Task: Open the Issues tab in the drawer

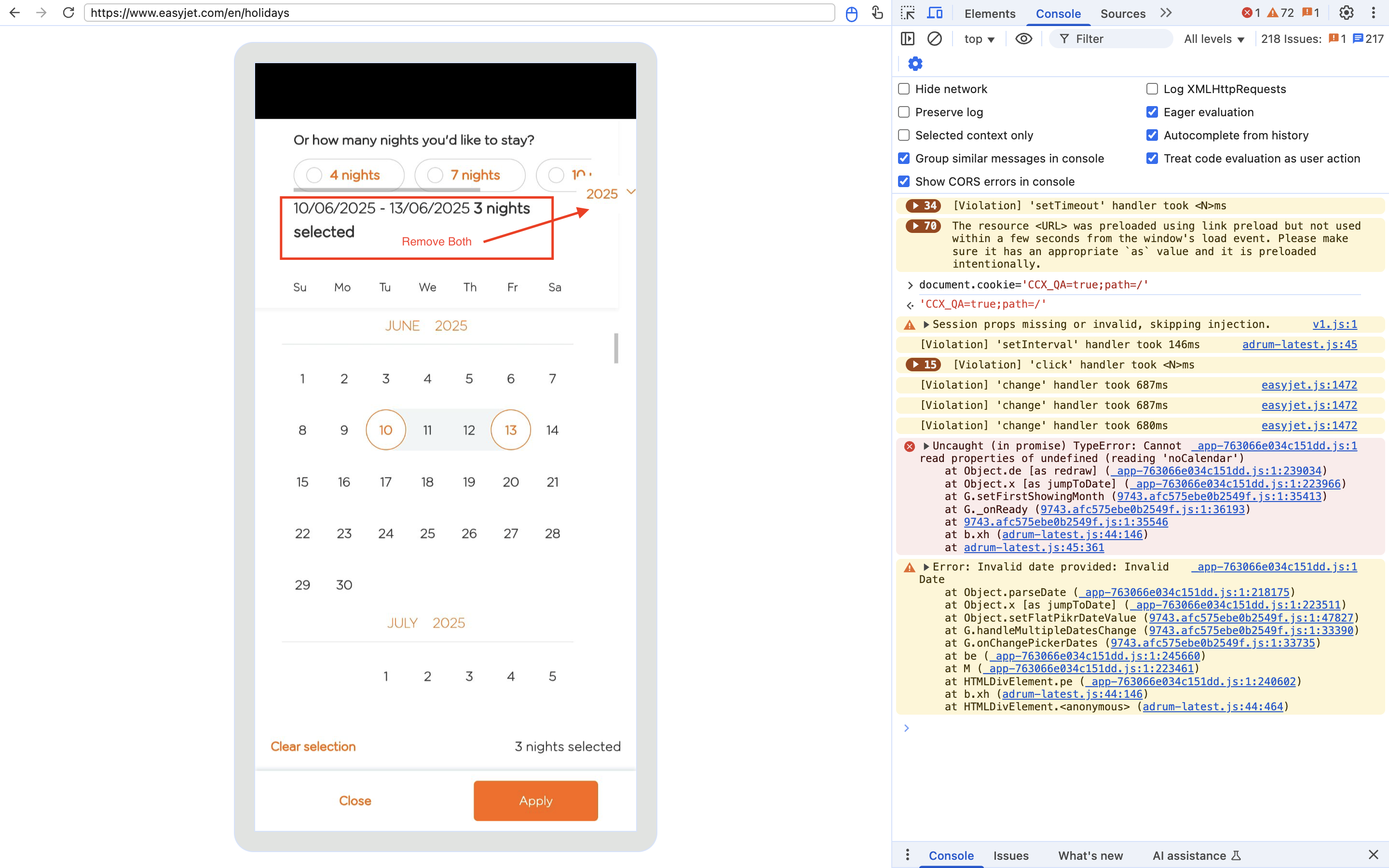Action: pyautogui.click(x=1011, y=855)
